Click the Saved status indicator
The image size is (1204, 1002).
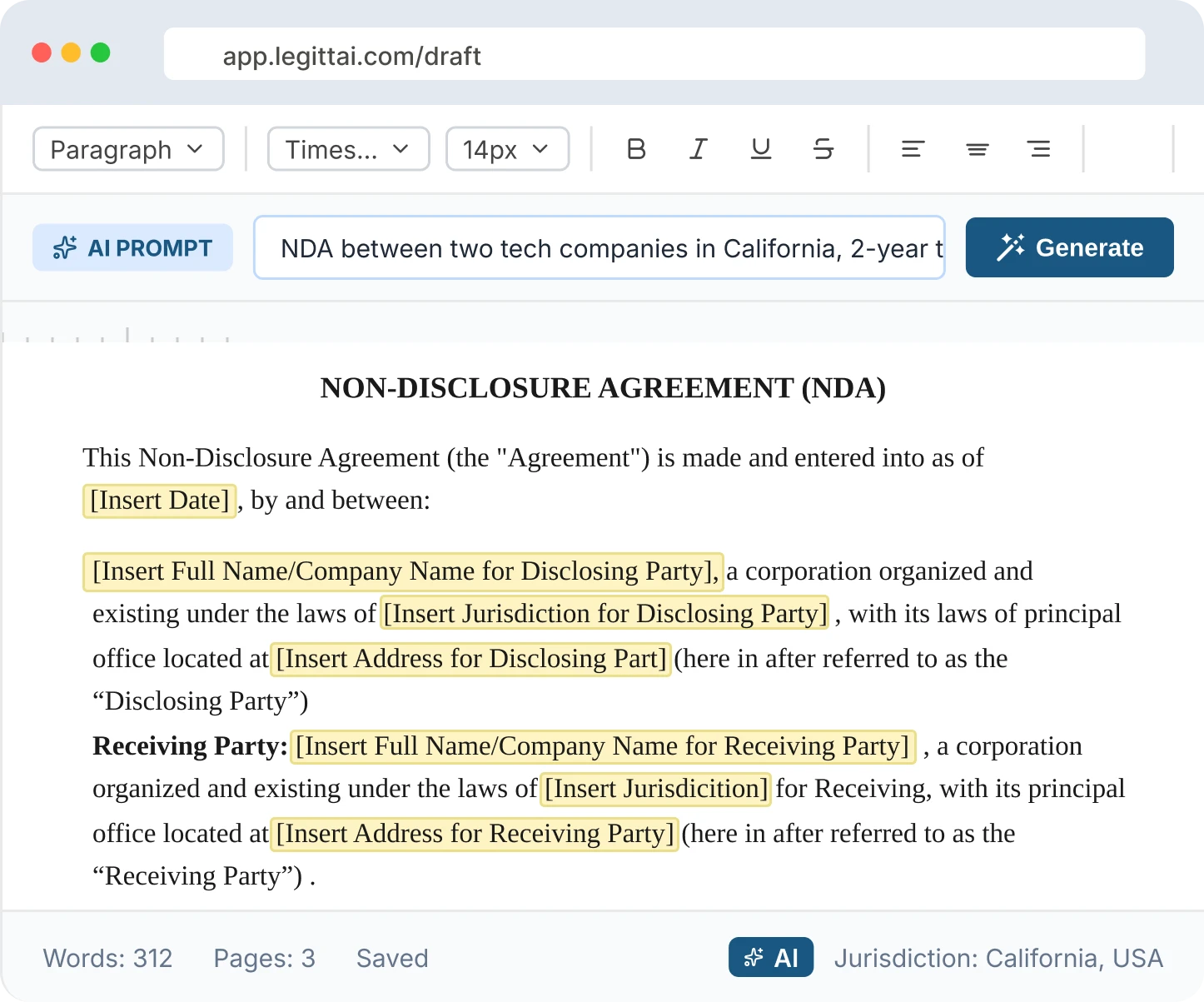(392, 958)
